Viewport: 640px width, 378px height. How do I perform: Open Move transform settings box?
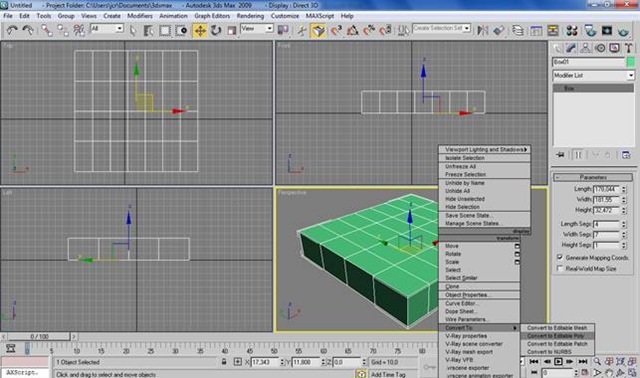517,246
